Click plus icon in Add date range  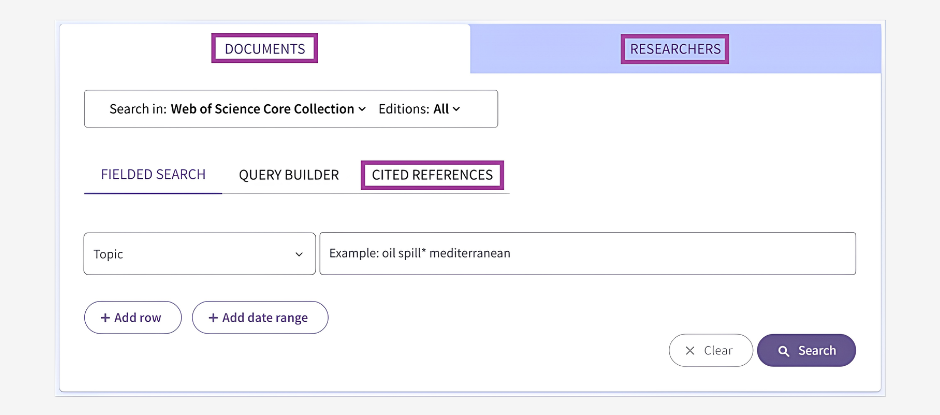tap(213, 318)
